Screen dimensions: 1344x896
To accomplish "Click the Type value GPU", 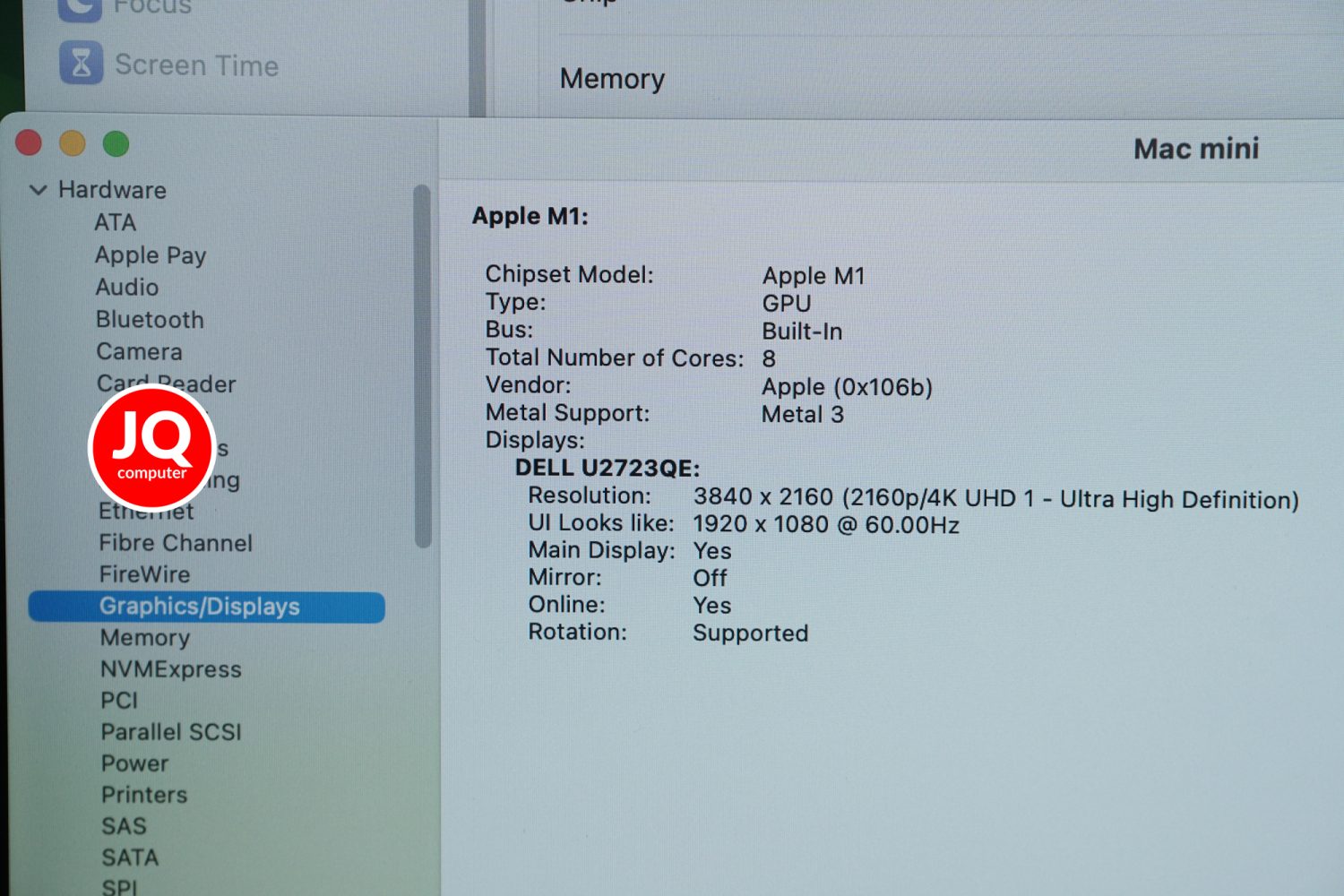I will tap(787, 304).
